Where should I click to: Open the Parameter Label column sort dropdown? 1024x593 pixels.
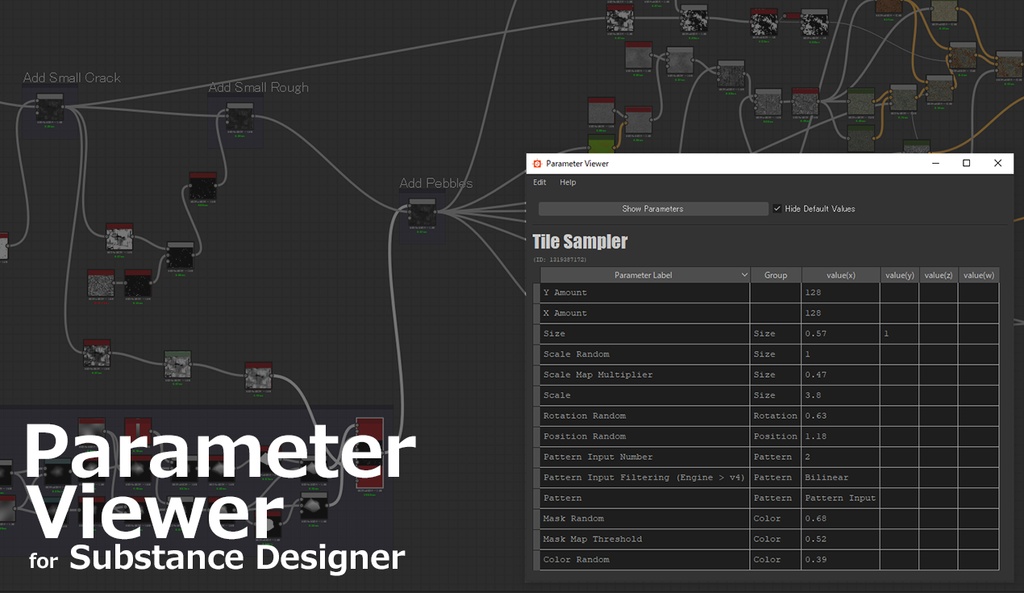744,275
